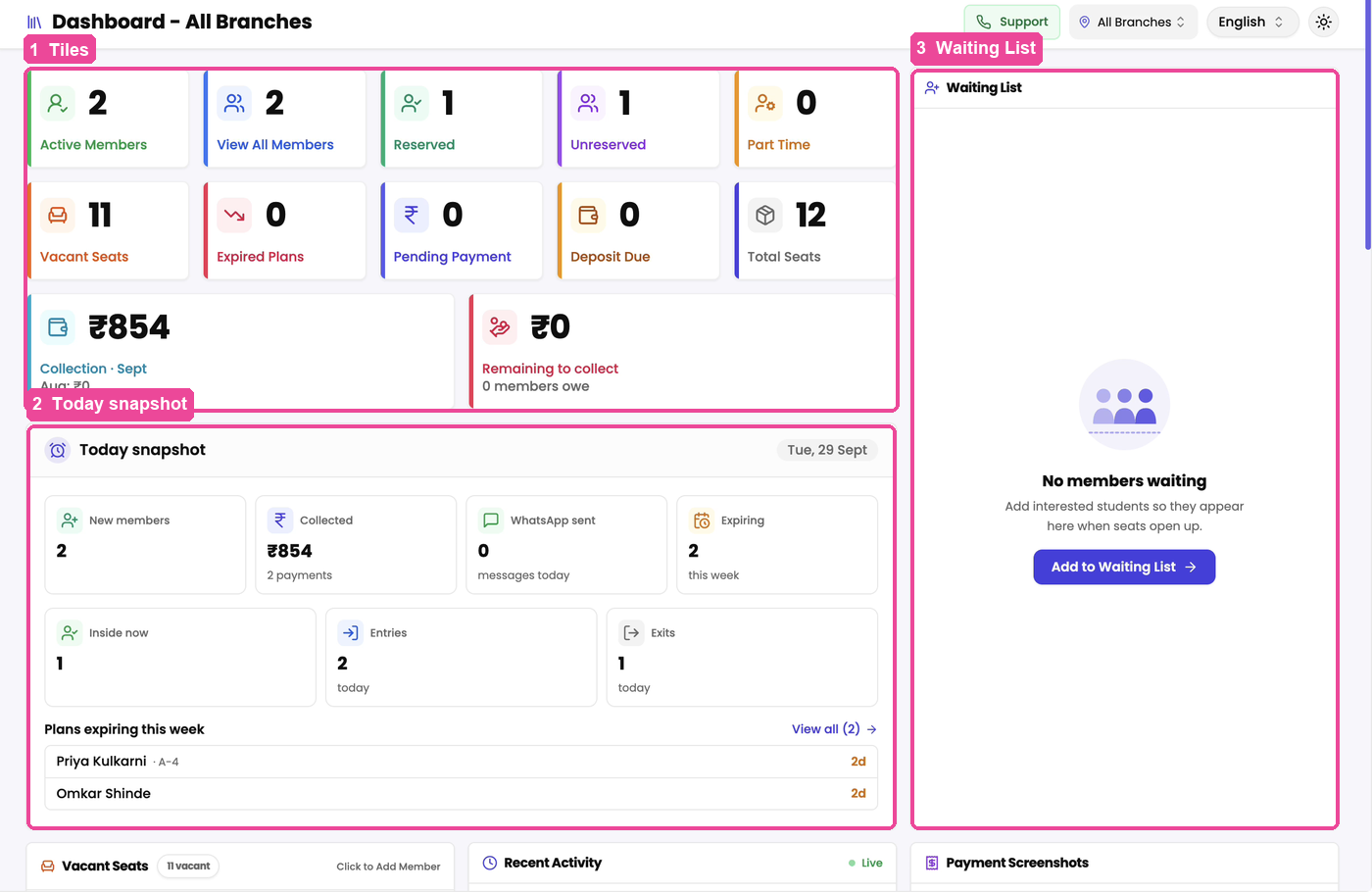Click the Reserved tile icon
1372x892 pixels.
[x=412, y=103]
